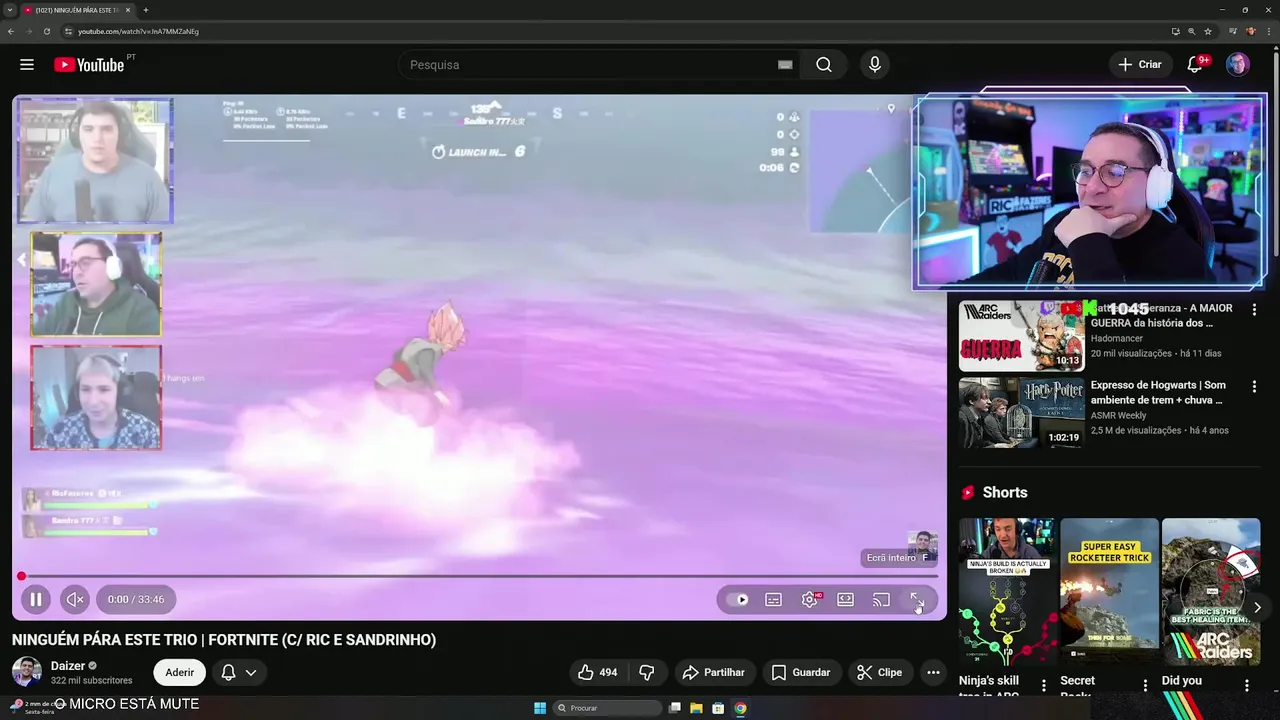The image size is (1280, 720).
Task: Open the Windows Start menu
Action: [x=540, y=708]
